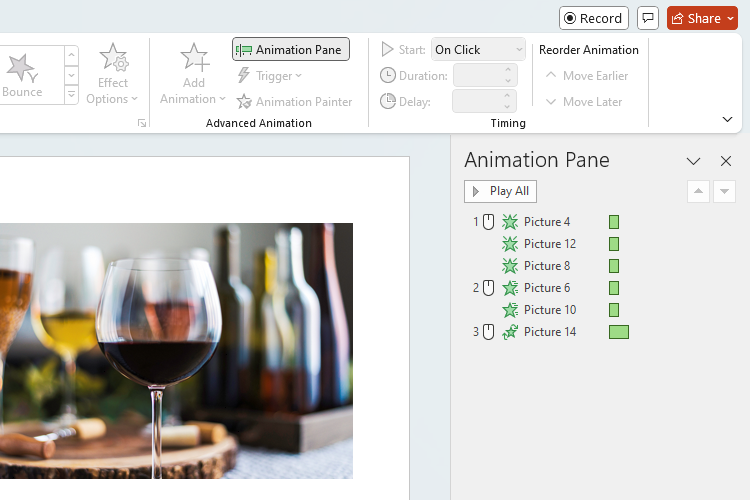
Task: Collapse the ribbon with the chevron
Action: click(x=727, y=119)
